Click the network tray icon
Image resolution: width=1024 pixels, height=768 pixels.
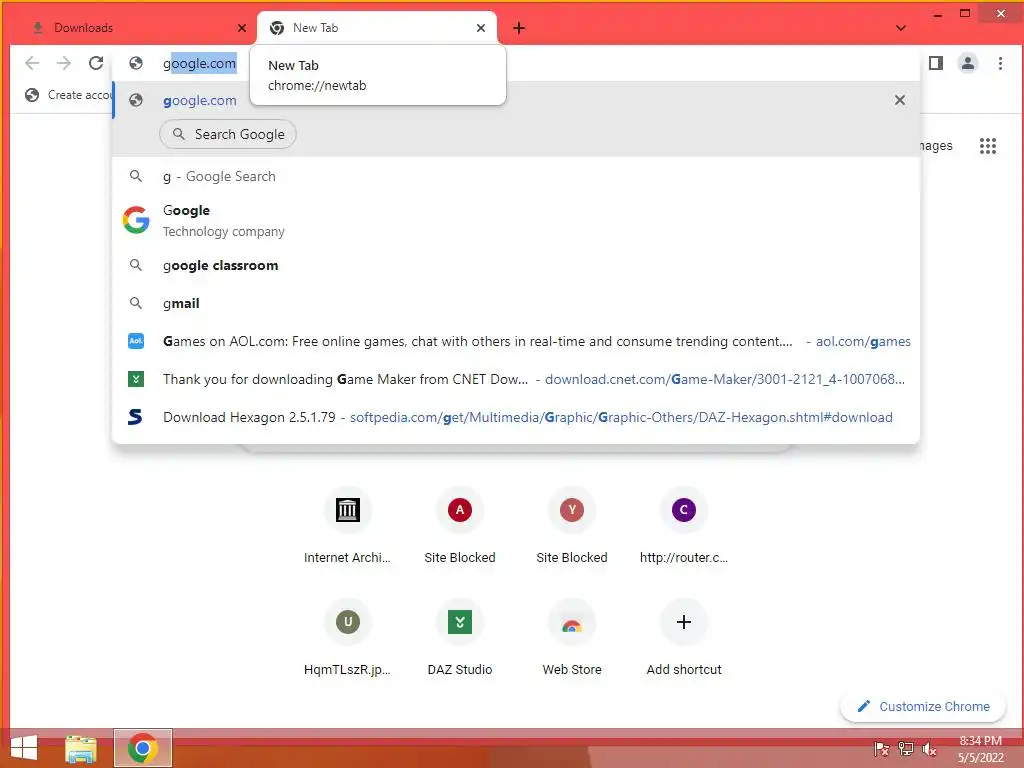(x=905, y=749)
